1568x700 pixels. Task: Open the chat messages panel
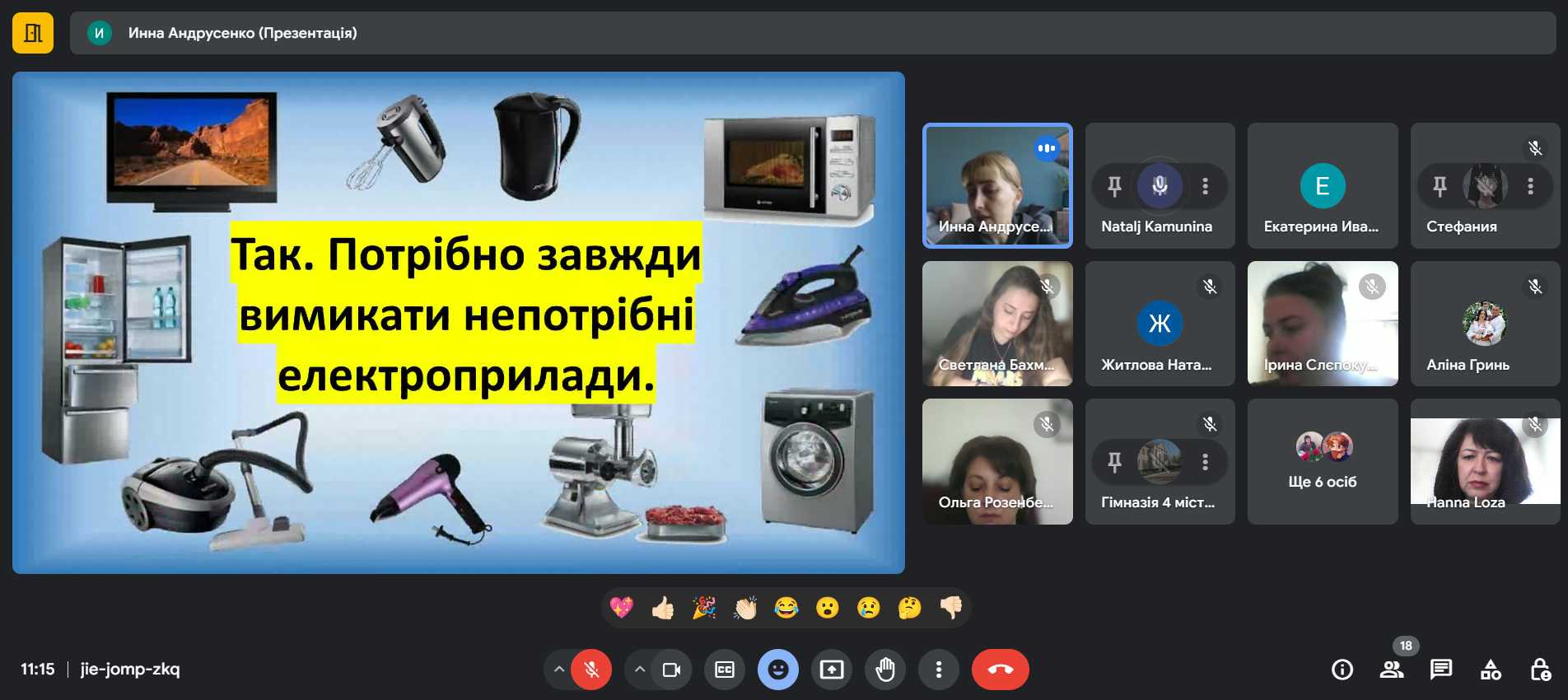point(1441,670)
